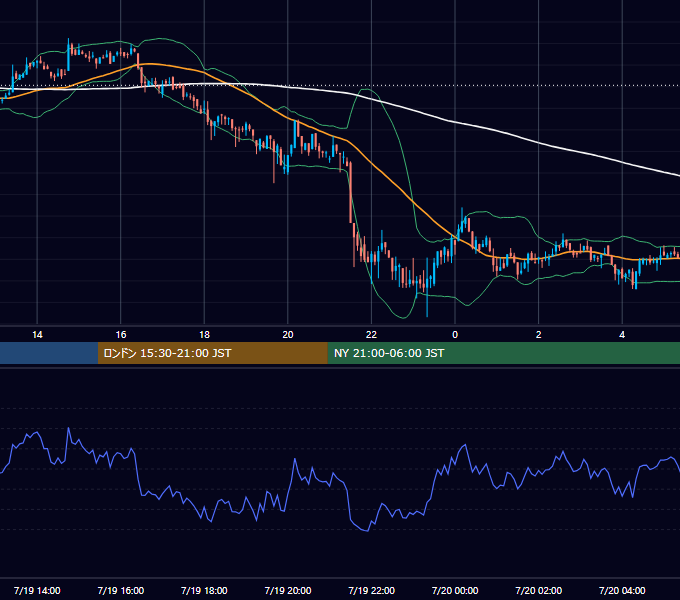Click the 7/20 04:00 time label
This screenshot has height=600, width=680.
pyautogui.click(x=622, y=590)
